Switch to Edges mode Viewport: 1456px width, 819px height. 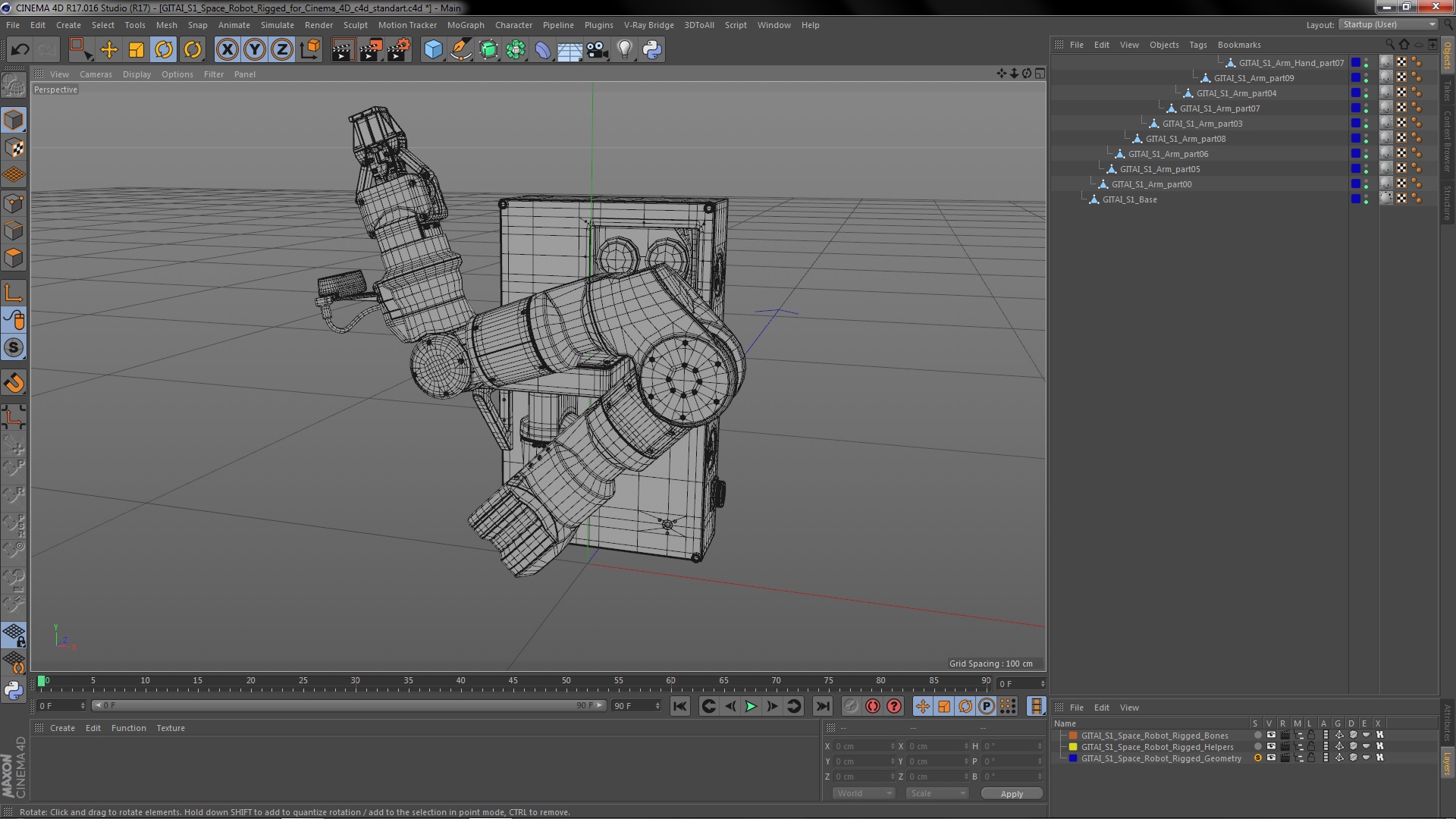(14, 231)
